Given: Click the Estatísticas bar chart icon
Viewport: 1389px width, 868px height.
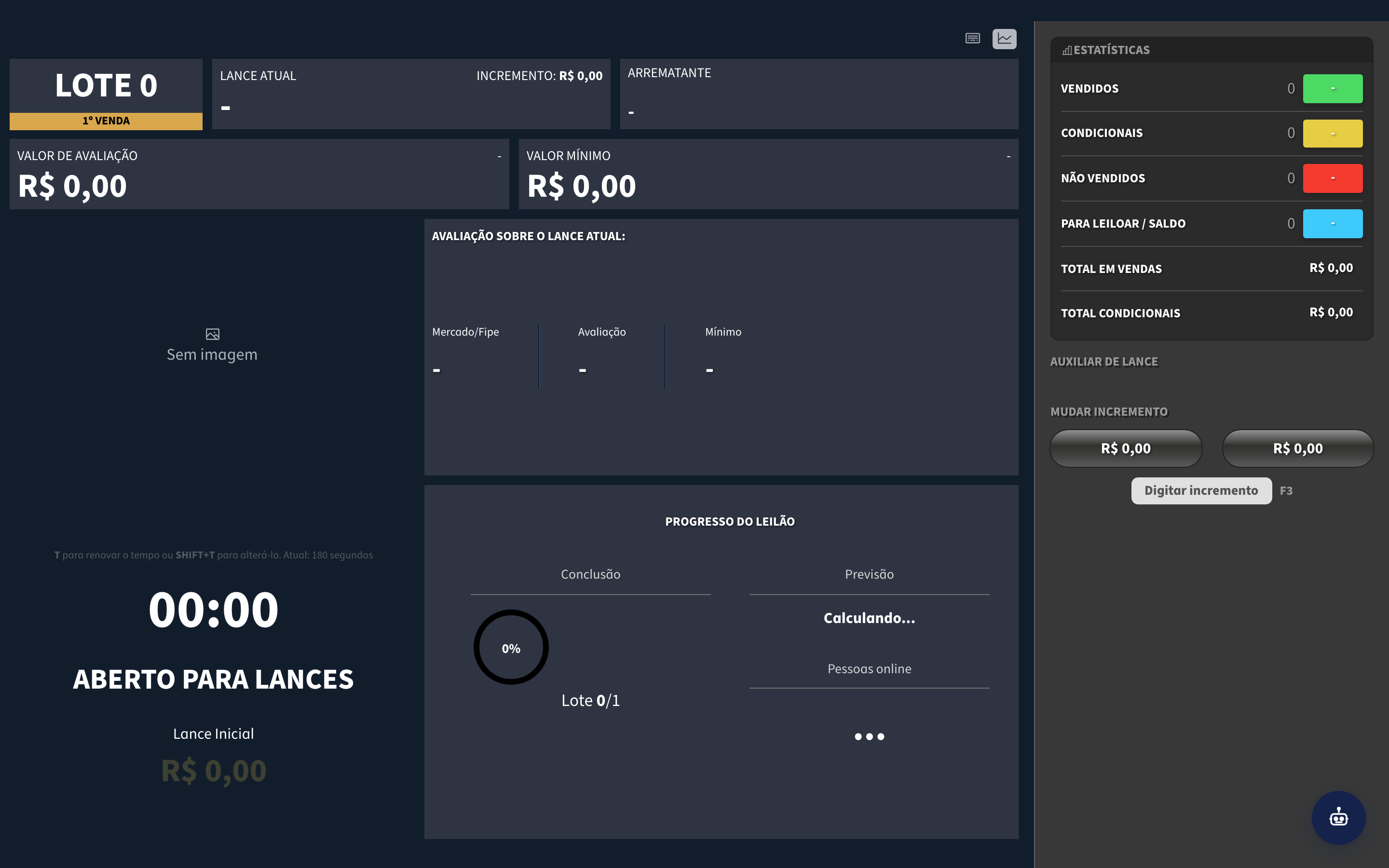Looking at the screenshot, I should pyautogui.click(x=1067, y=51).
